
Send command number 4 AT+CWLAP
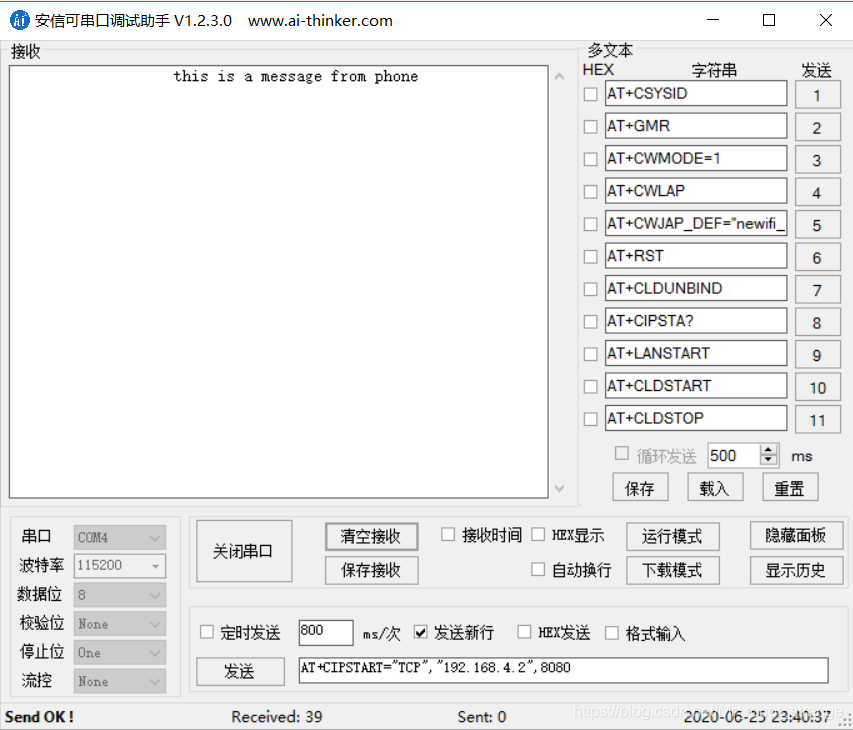(x=818, y=192)
